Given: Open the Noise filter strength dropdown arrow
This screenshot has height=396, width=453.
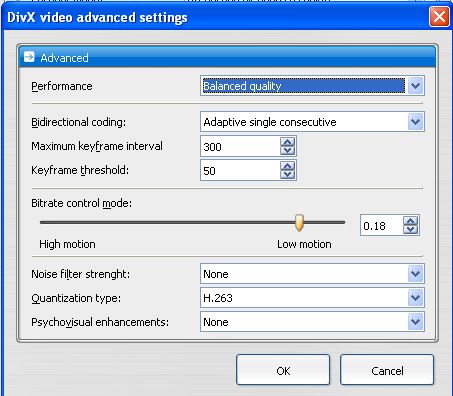Looking at the screenshot, I should pos(415,274).
